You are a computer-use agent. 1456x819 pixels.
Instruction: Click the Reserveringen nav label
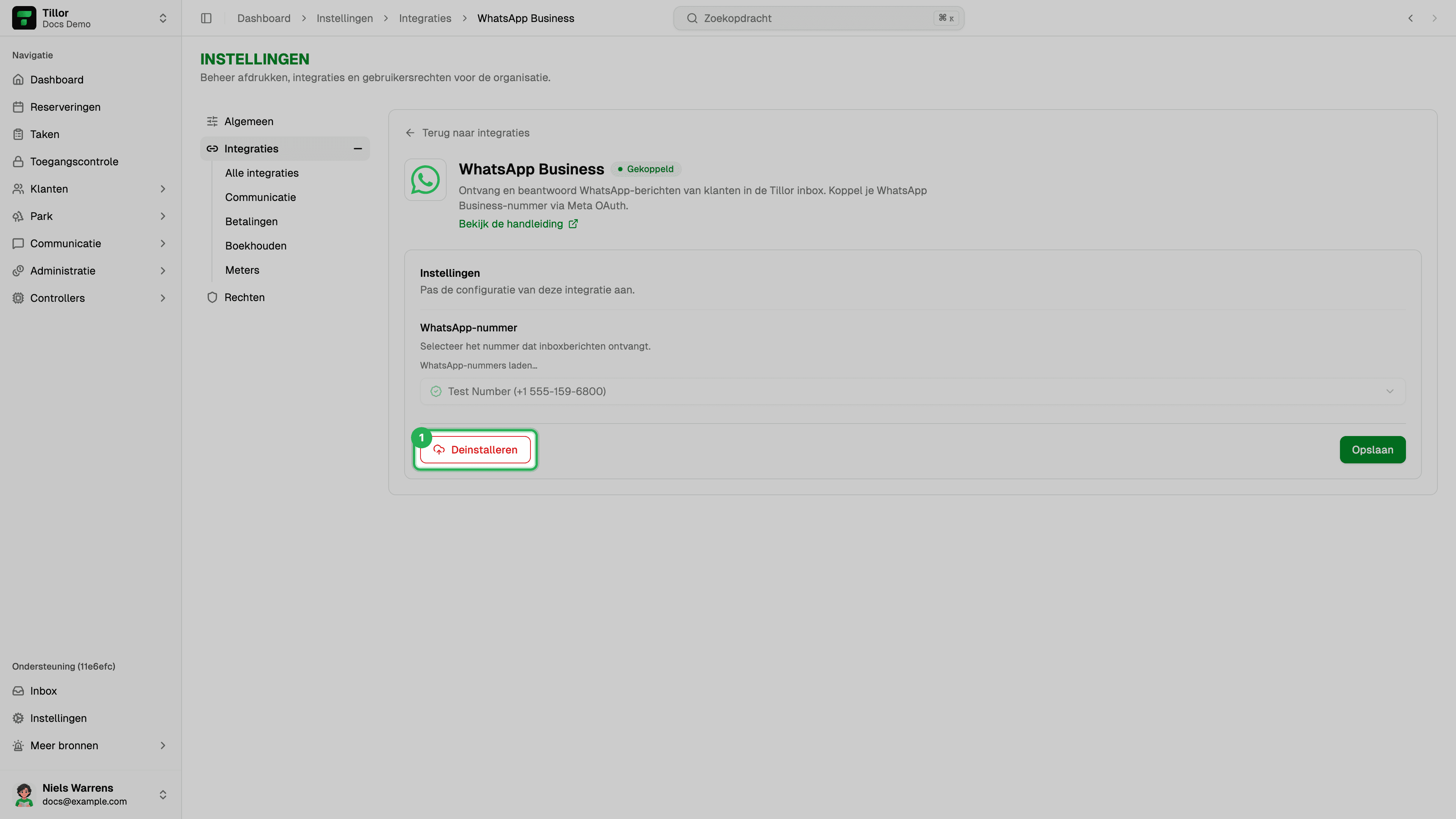point(65,107)
